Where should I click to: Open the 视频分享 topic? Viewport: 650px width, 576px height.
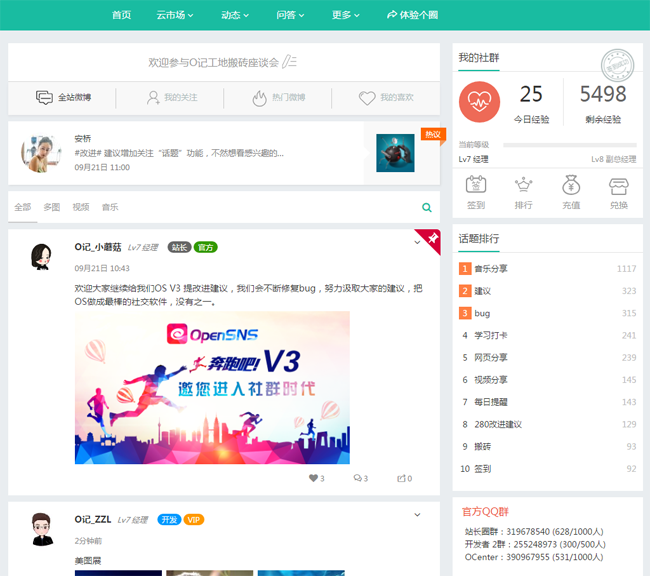click(491, 380)
